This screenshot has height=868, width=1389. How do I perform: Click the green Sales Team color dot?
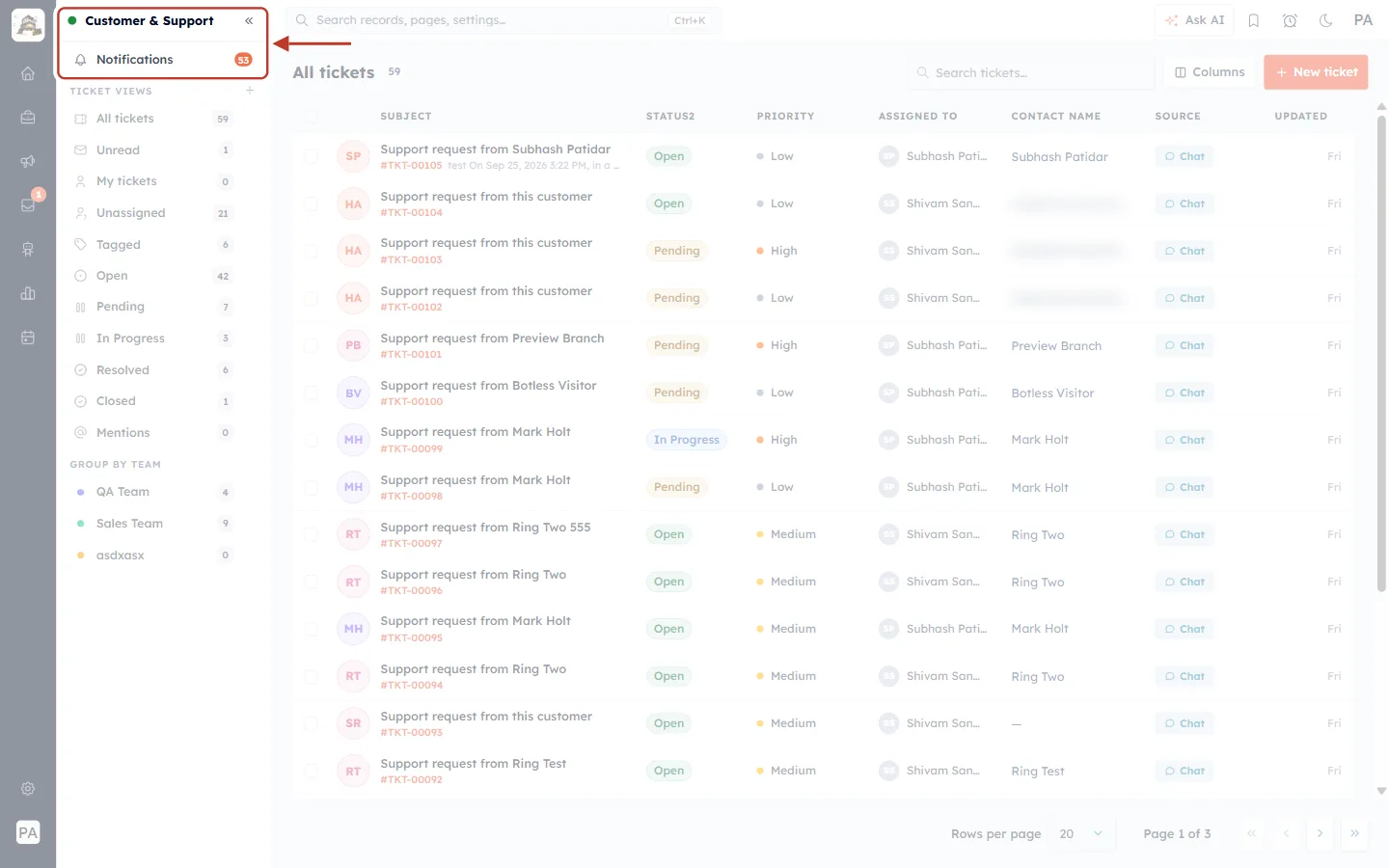point(80,524)
